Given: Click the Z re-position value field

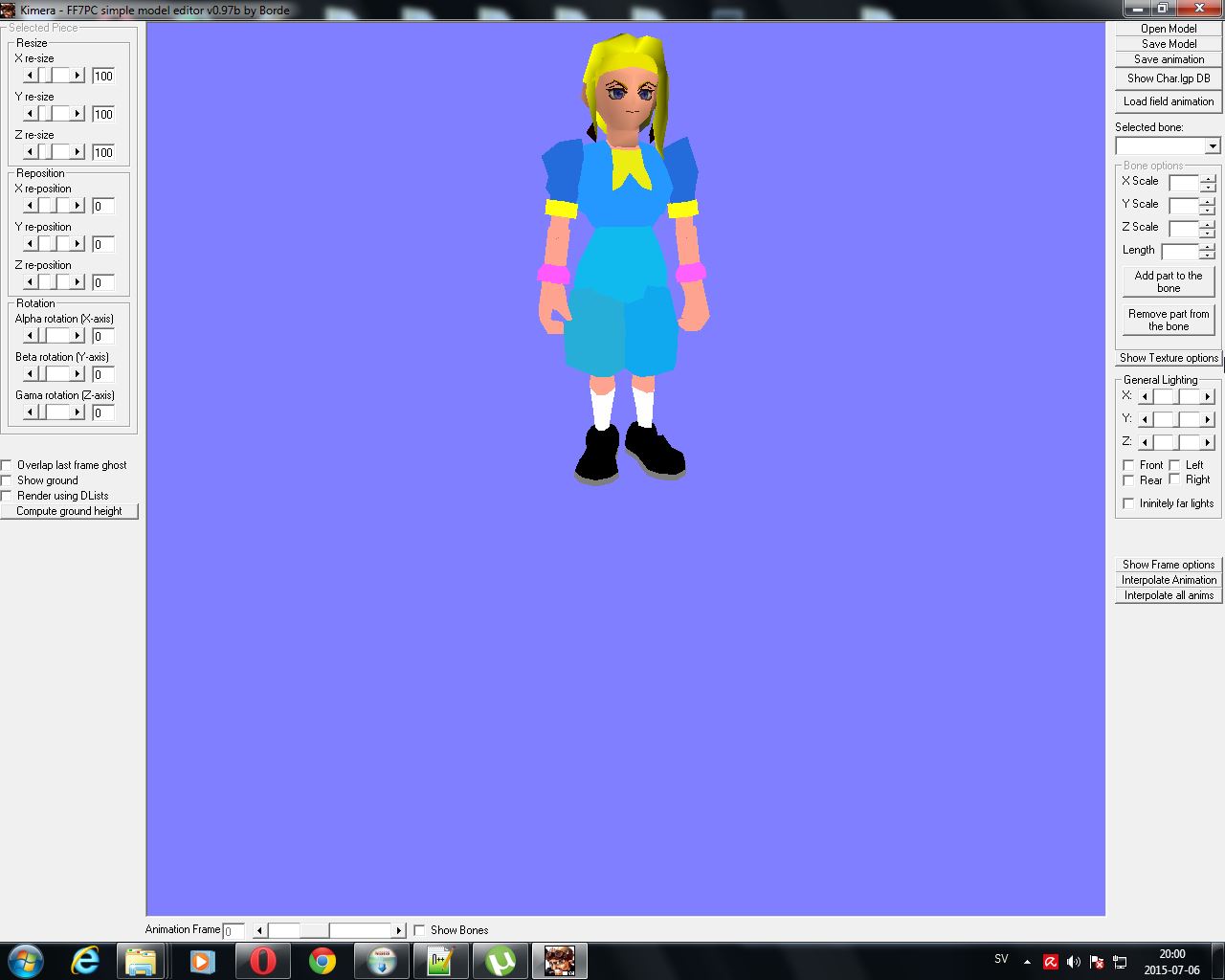Looking at the screenshot, I should coord(103,282).
